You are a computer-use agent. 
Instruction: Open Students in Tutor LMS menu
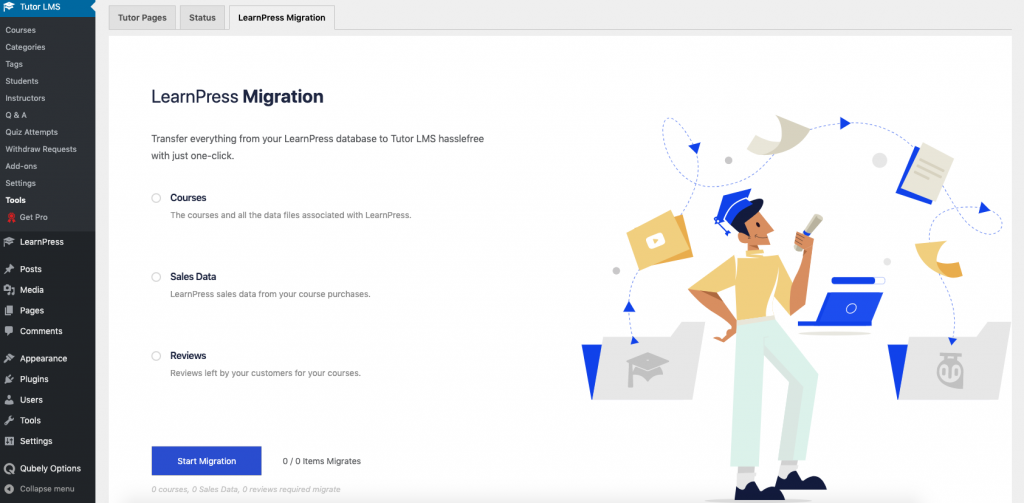pos(22,81)
